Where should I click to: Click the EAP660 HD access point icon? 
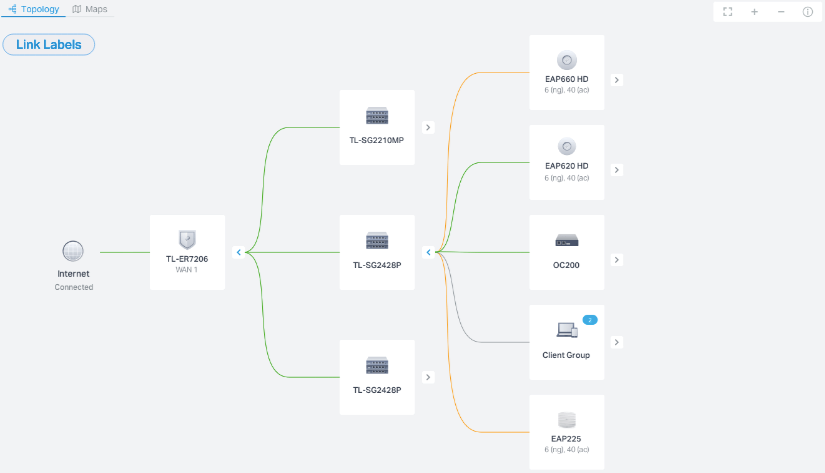coord(567,60)
